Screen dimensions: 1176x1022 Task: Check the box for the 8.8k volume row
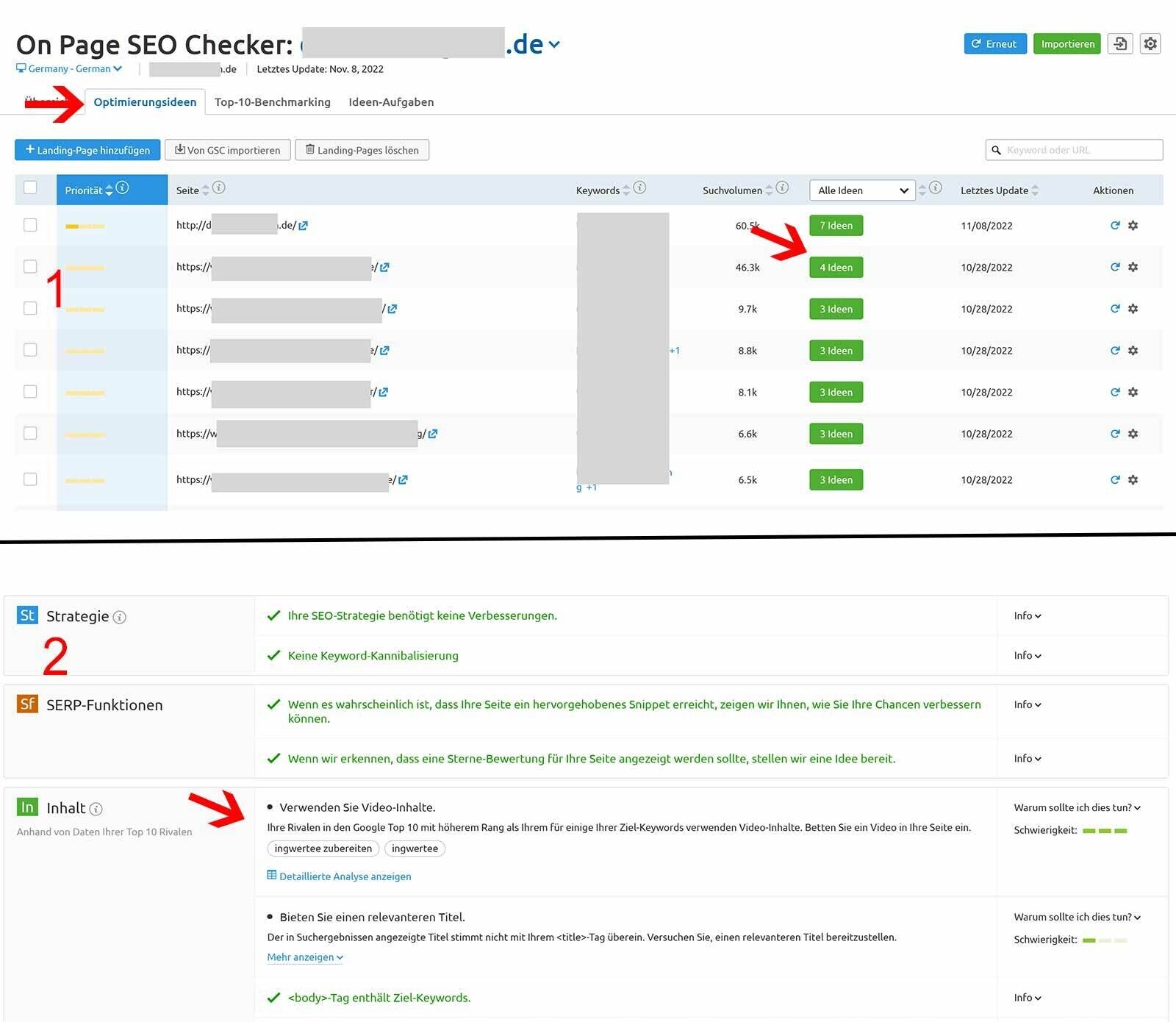tap(30, 349)
